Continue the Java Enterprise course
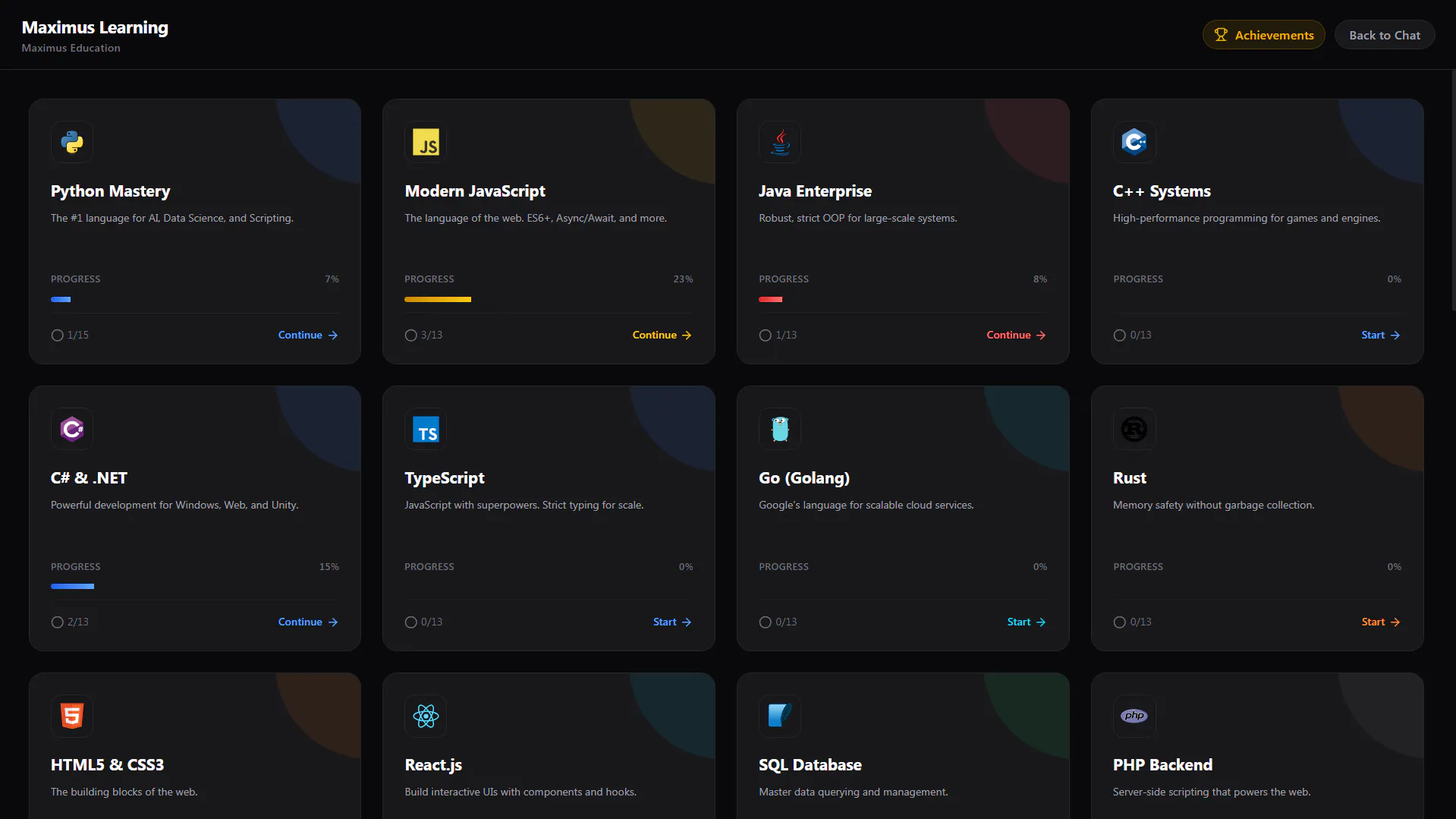 point(1016,335)
